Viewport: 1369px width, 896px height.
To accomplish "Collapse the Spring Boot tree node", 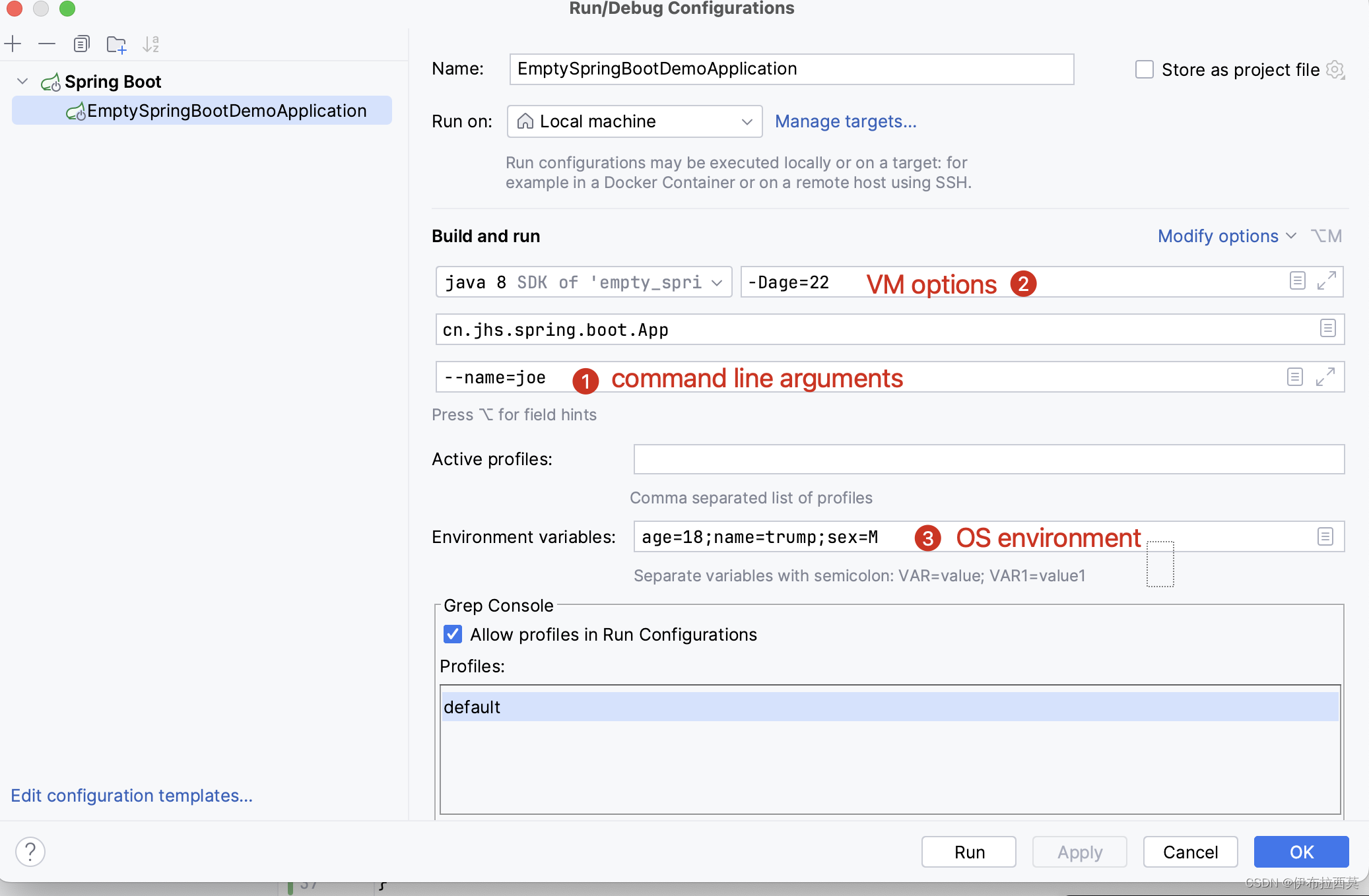I will pyautogui.click(x=22, y=80).
